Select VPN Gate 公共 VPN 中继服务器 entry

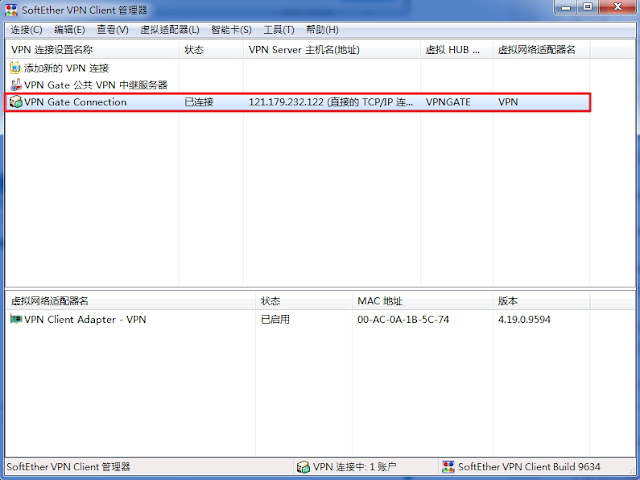pyautogui.click(x=96, y=85)
